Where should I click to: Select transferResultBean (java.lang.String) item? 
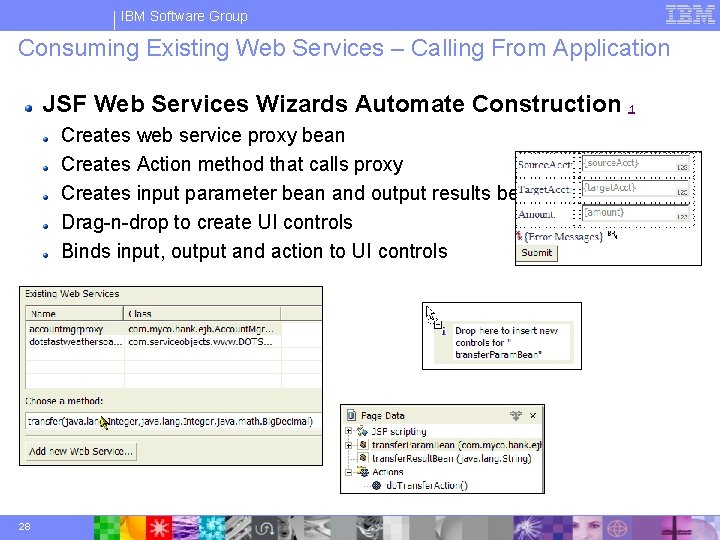[451, 458]
